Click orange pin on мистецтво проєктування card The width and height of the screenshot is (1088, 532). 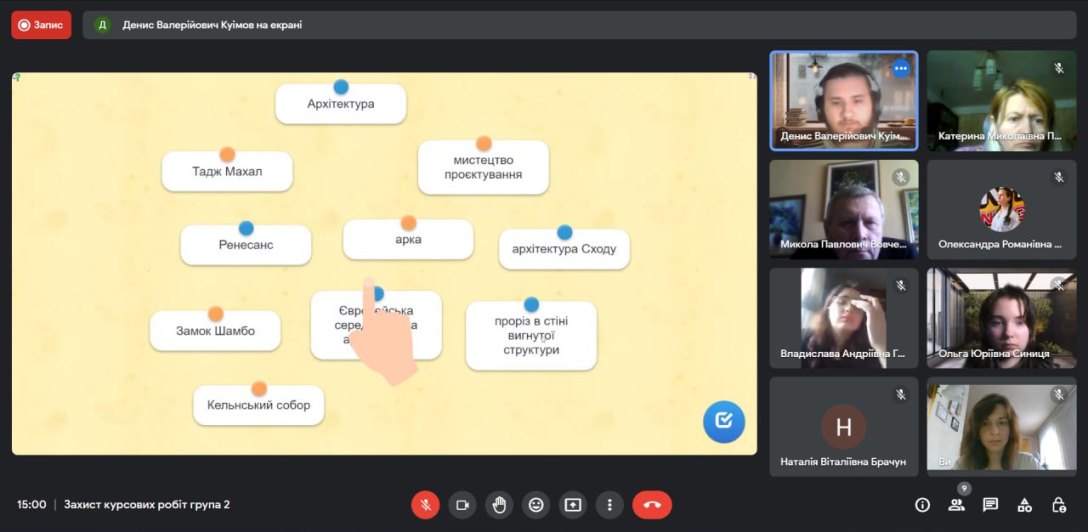click(x=484, y=144)
